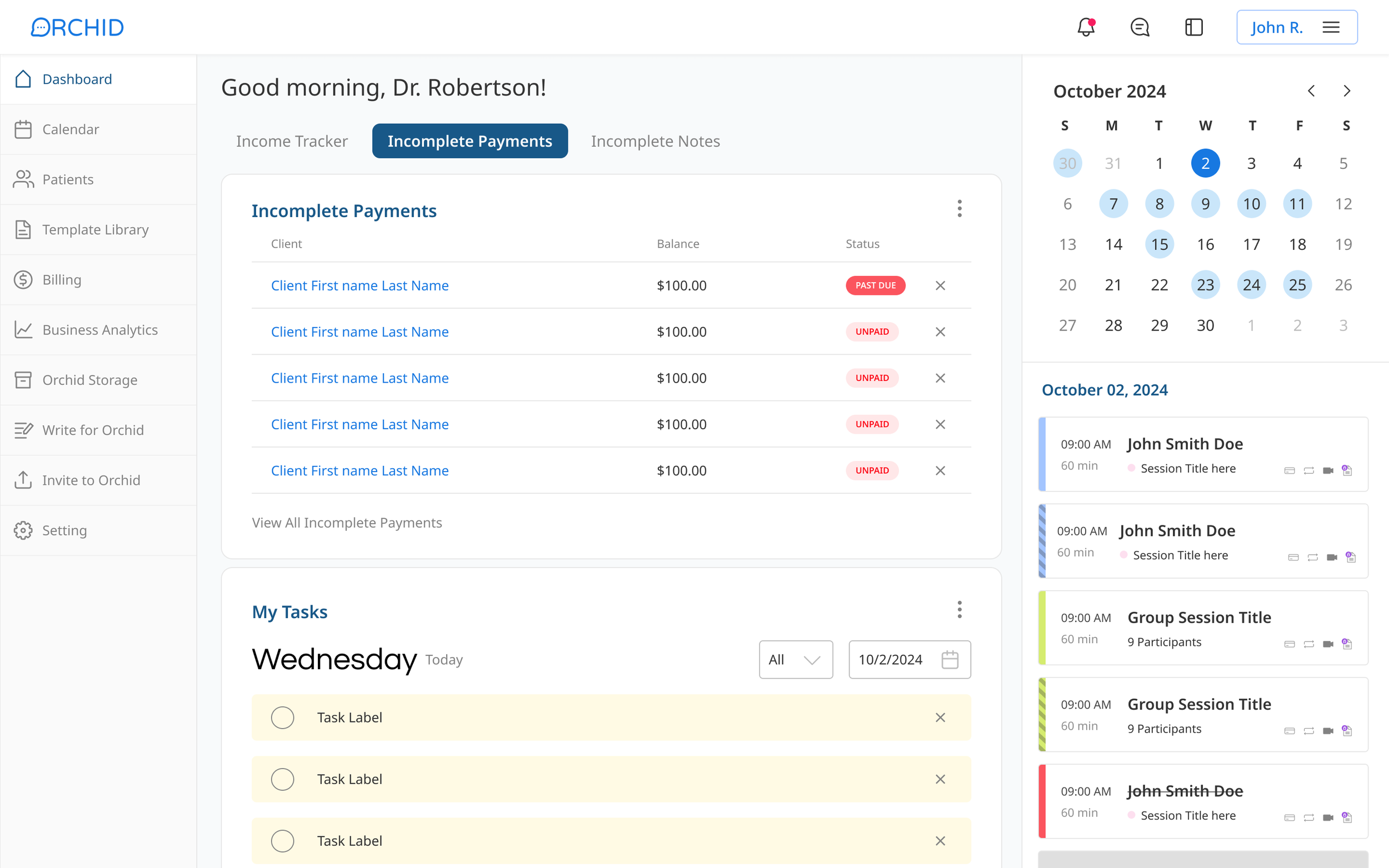Open the John R. user menu
This screenshot has height=868, width=1389.
1296,27
